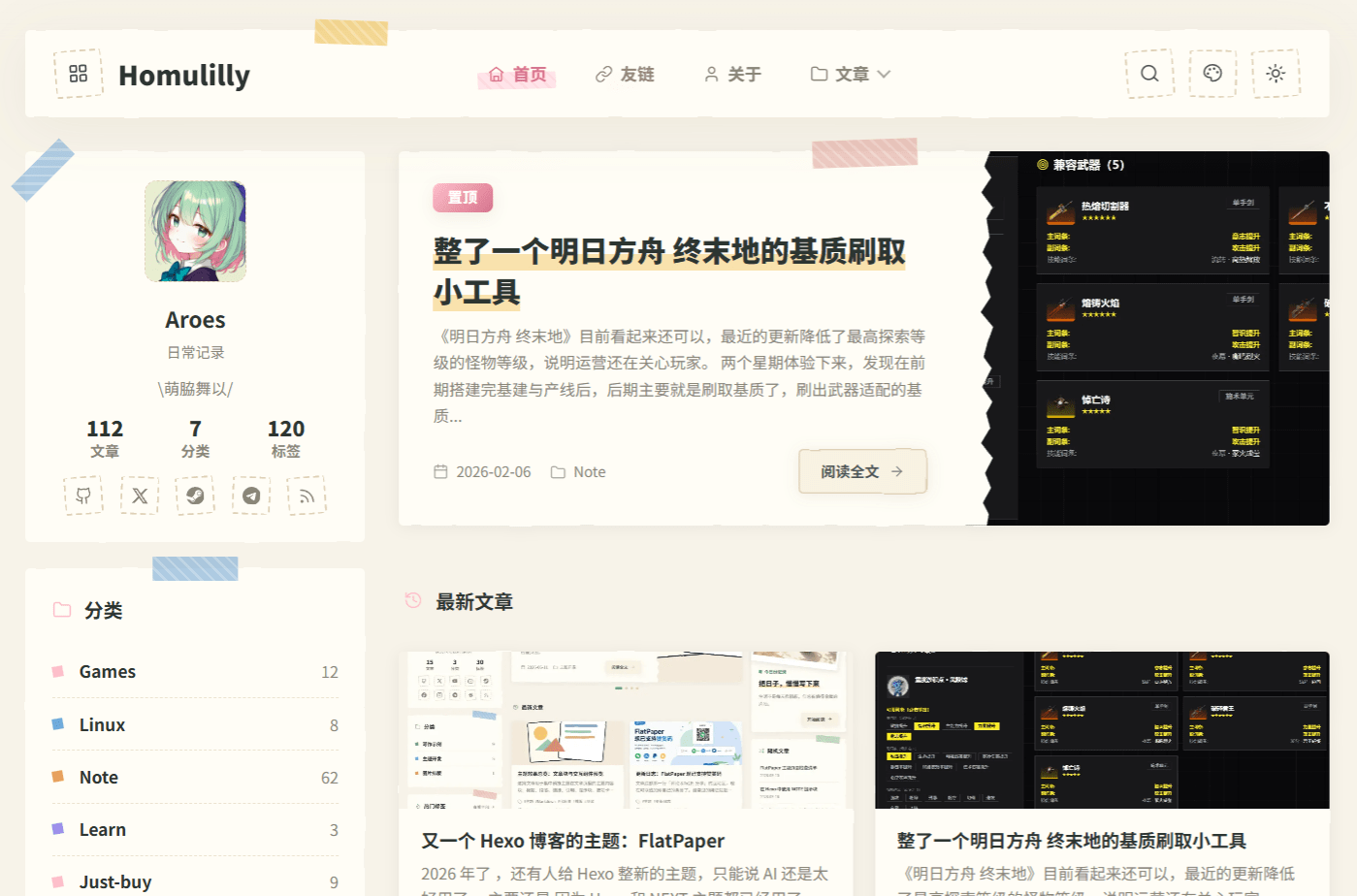Open the dark thumbnail of the 基质刷取小工具 card
Screen dimensions: 1357x896
pos(1102,730)
